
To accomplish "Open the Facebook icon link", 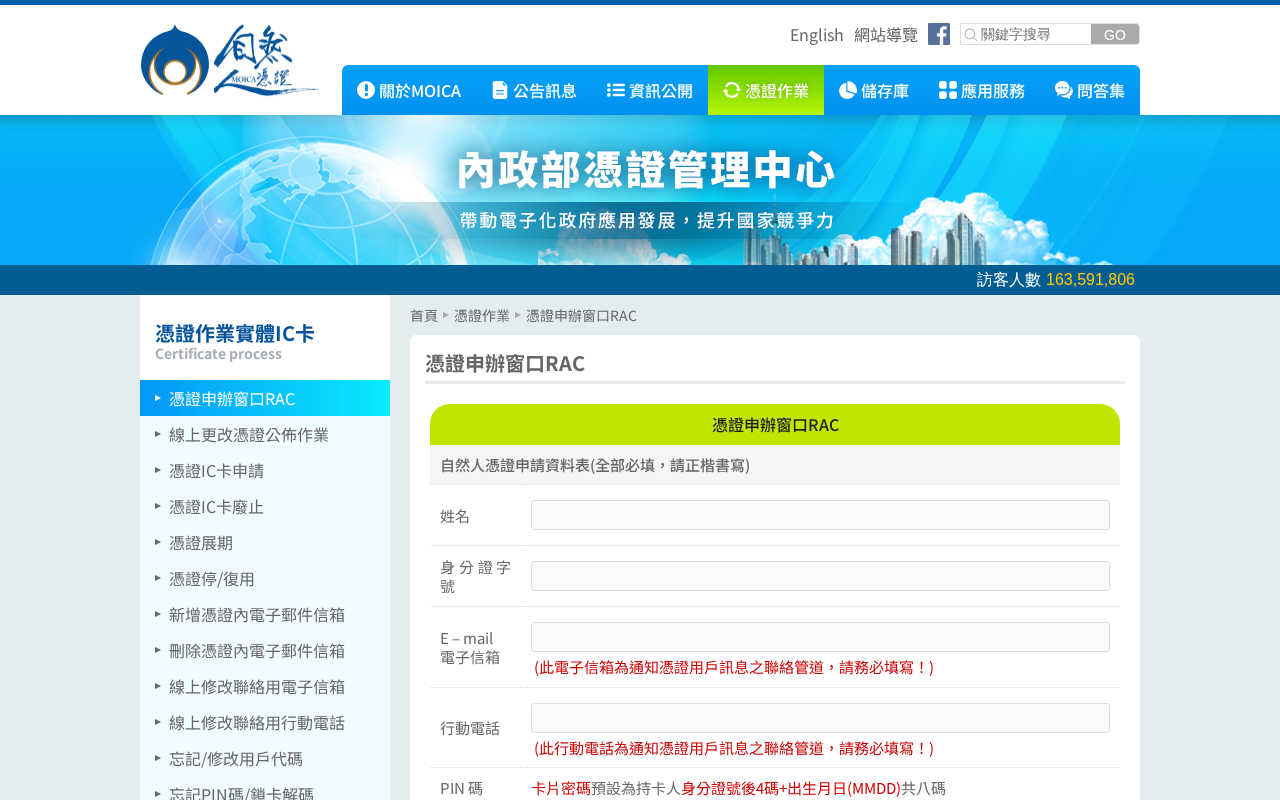I will point(939,34).
